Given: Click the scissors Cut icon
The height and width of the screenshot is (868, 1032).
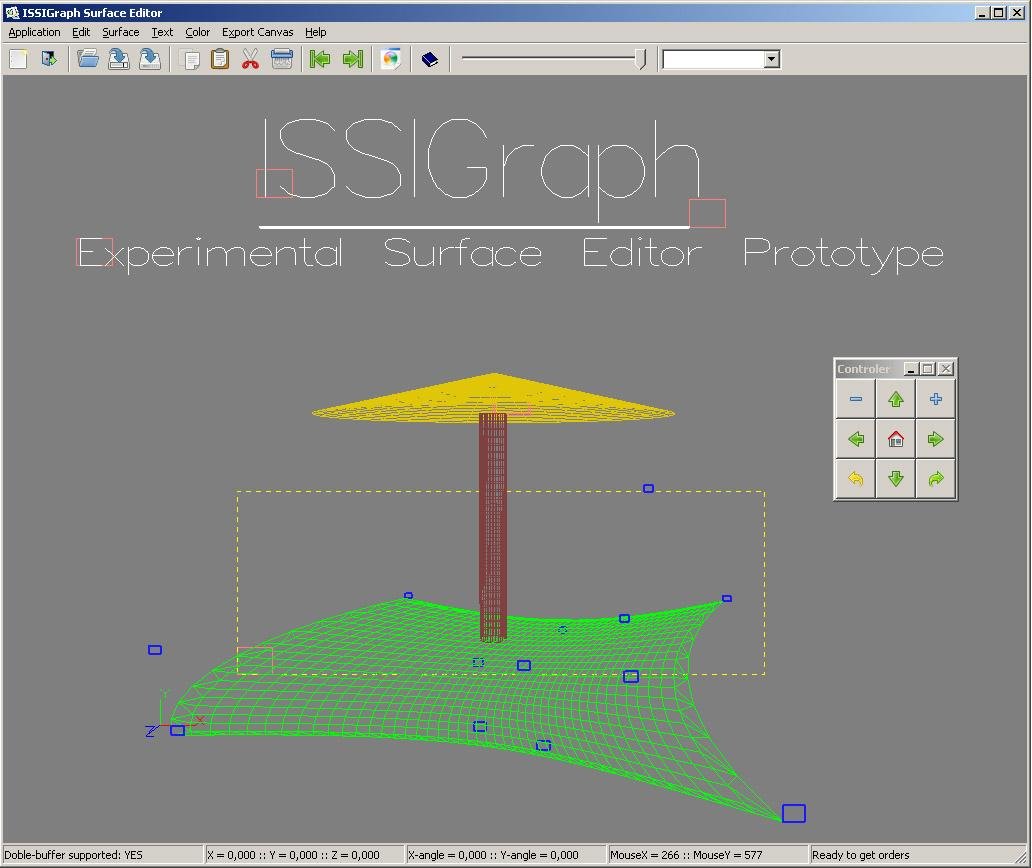Looking at the screenshot, I should click(250, 59).
